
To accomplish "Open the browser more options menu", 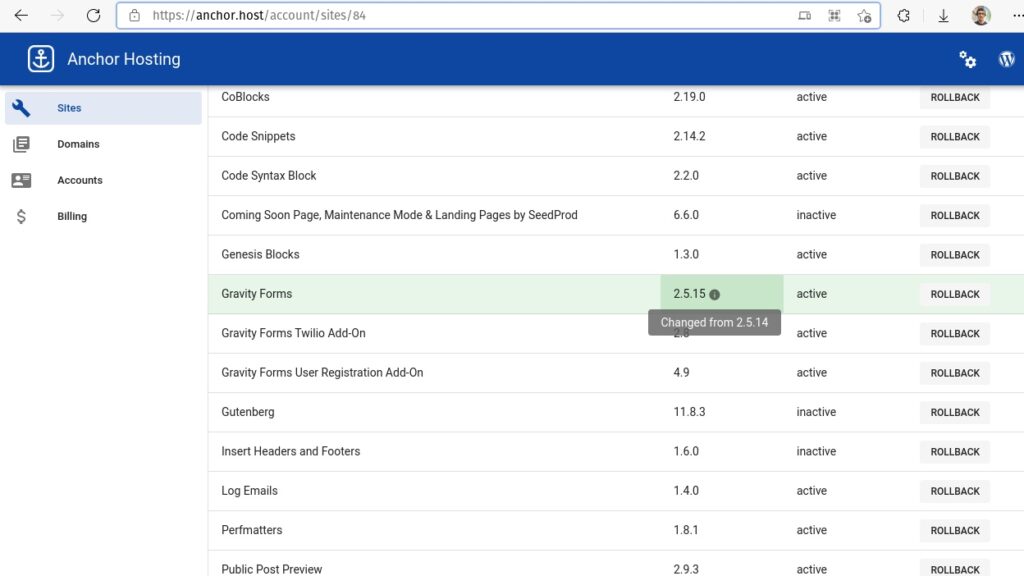I will [x=1017, y=15].
